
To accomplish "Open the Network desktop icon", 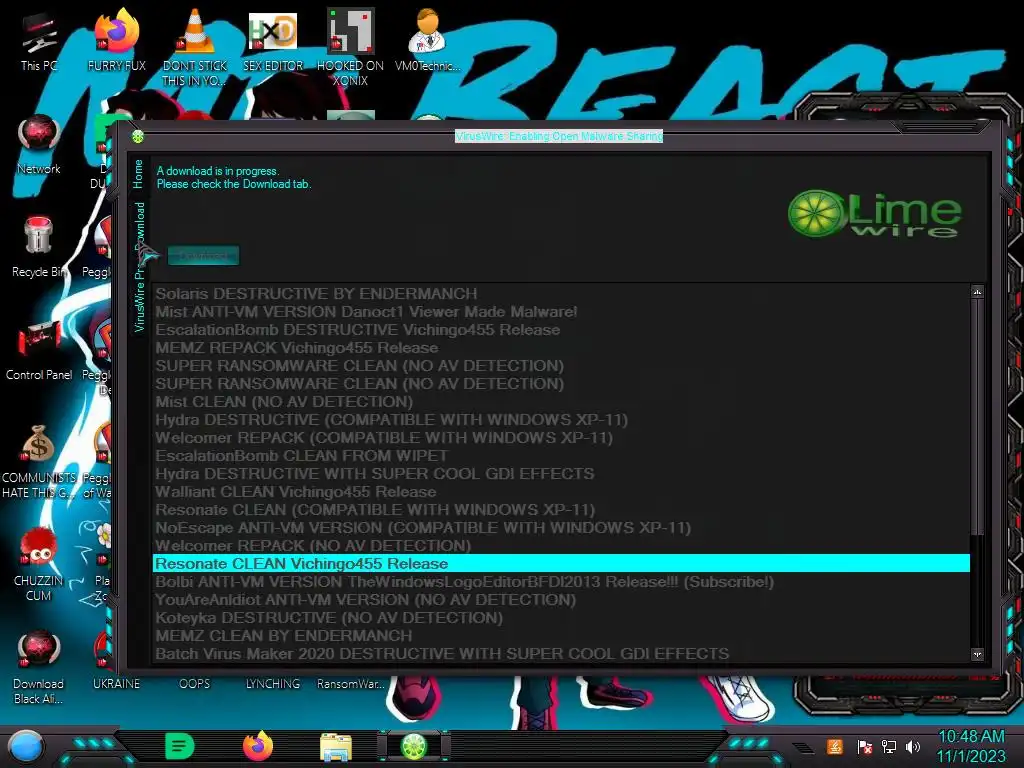I will click(x=39, y=144).
